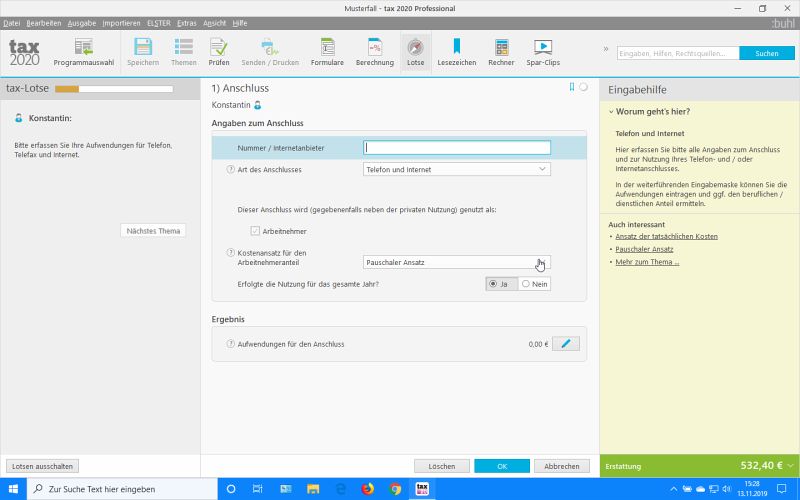Open link Ansatz der tatsächlichen Kosten
This screenshot has width=800, height=500.
(666, 236)
